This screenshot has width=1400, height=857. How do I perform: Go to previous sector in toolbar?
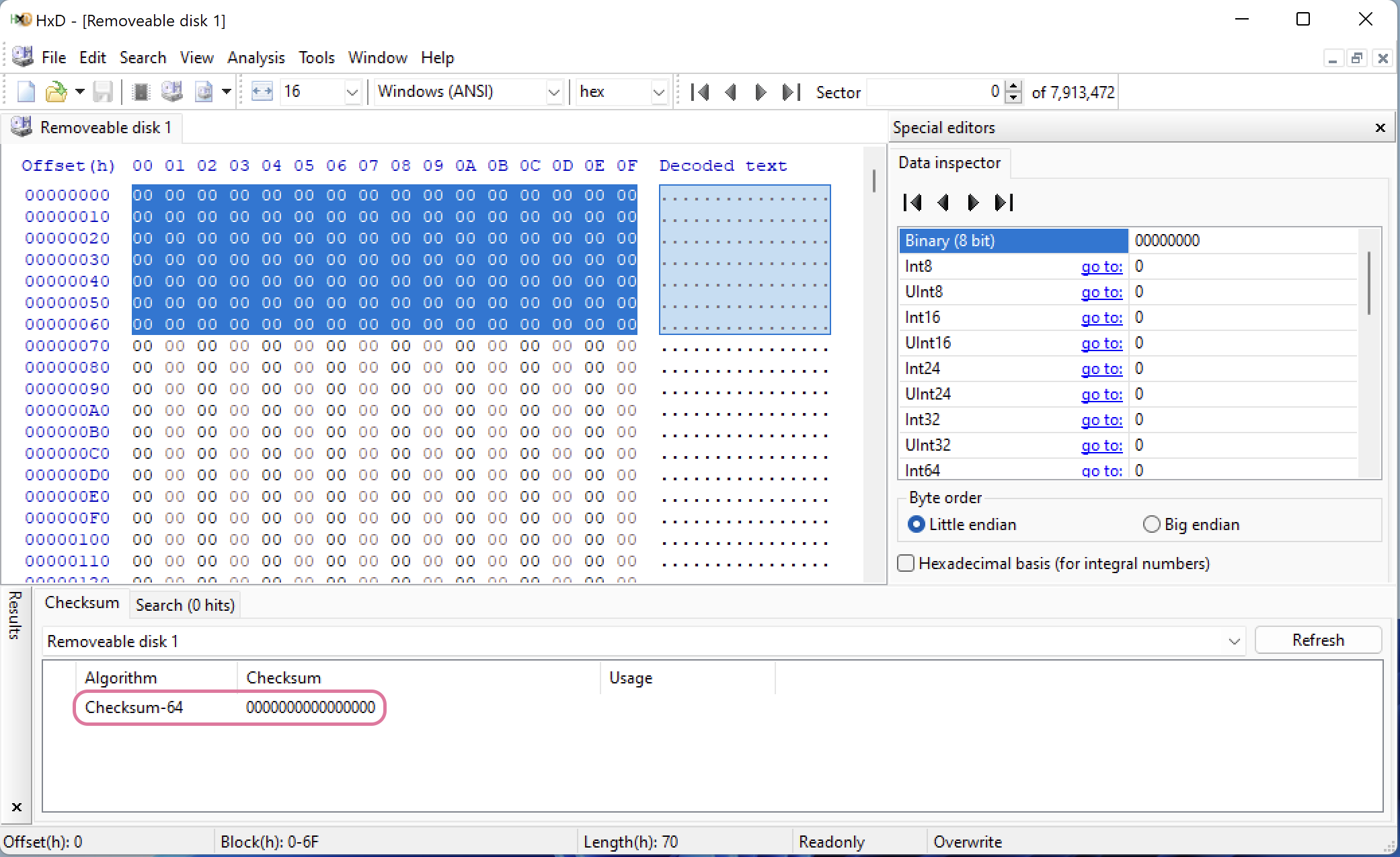[731, 92]
